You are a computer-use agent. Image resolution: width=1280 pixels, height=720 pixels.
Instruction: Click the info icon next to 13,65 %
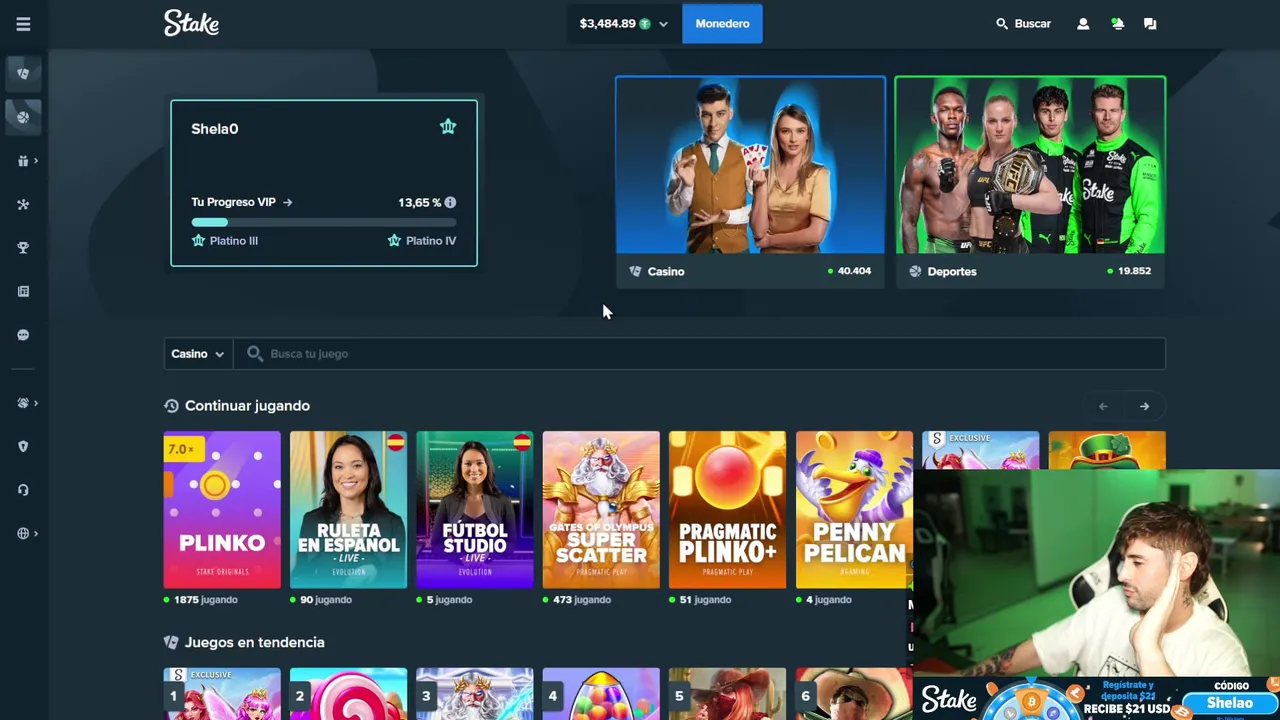[x=450, y=202]
